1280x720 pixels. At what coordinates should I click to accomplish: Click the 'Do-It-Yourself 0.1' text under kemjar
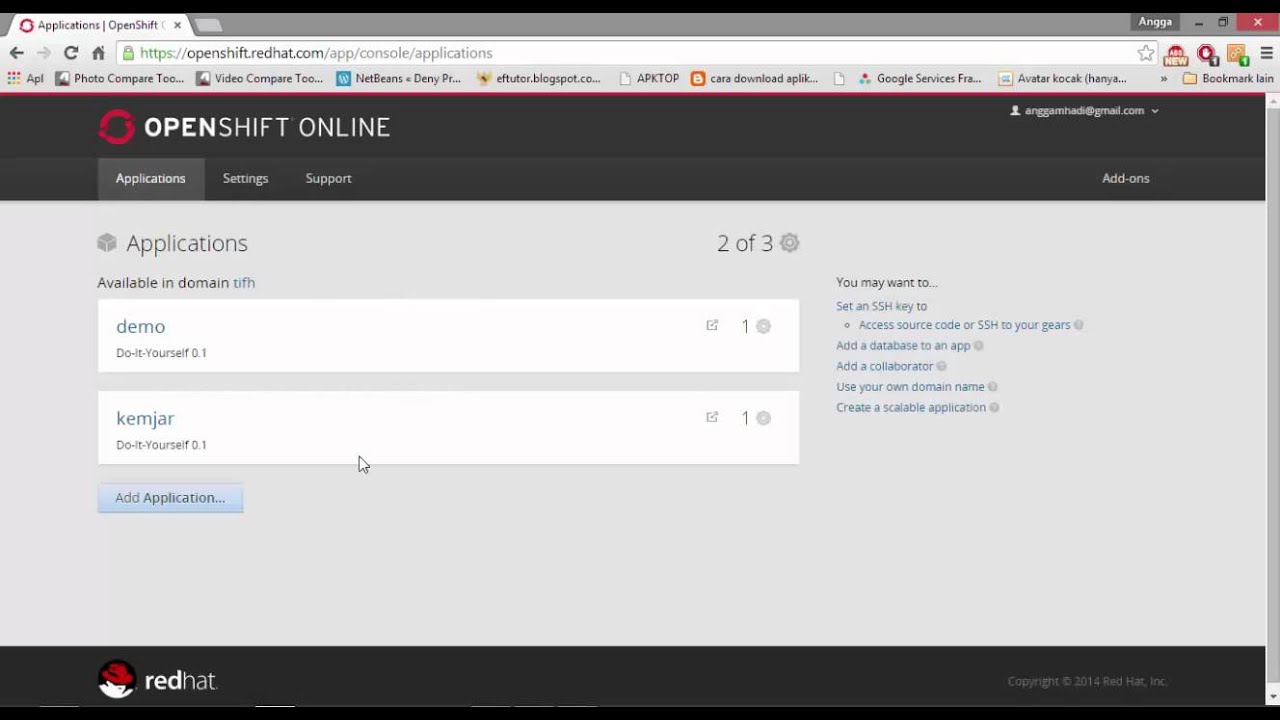tap(161, 445)
